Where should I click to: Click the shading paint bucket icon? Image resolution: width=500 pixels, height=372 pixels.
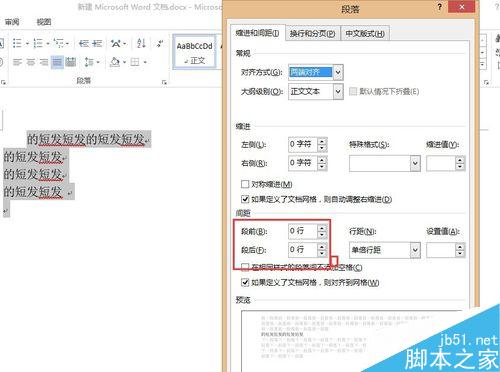(115, 62)
